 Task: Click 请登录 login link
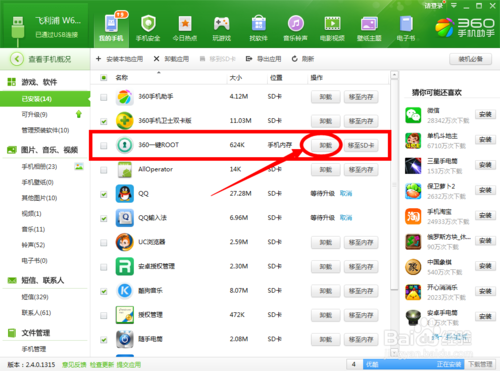click(433, 6)
